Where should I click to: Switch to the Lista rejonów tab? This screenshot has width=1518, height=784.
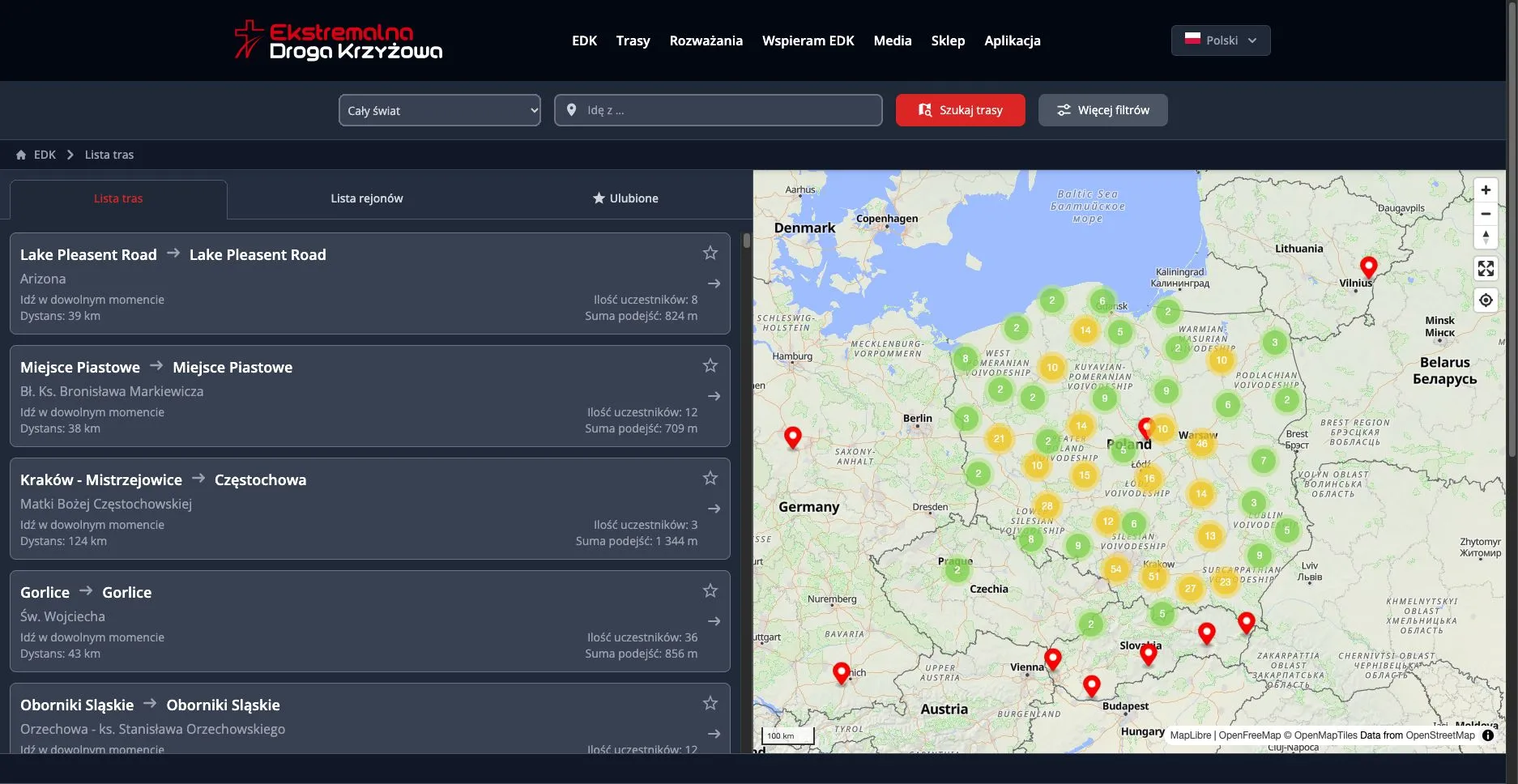point(367,198)
